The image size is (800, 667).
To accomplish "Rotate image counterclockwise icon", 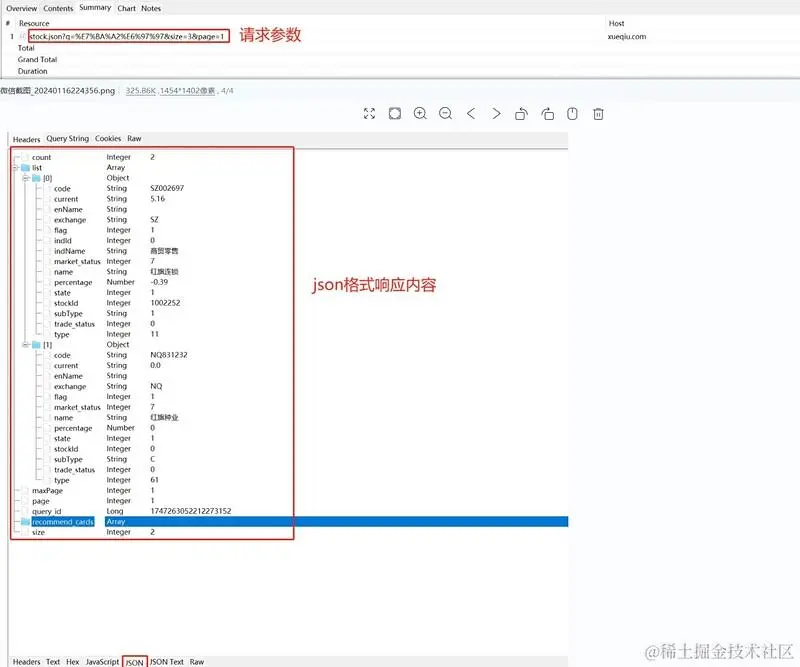I will [x=521, y=113].
